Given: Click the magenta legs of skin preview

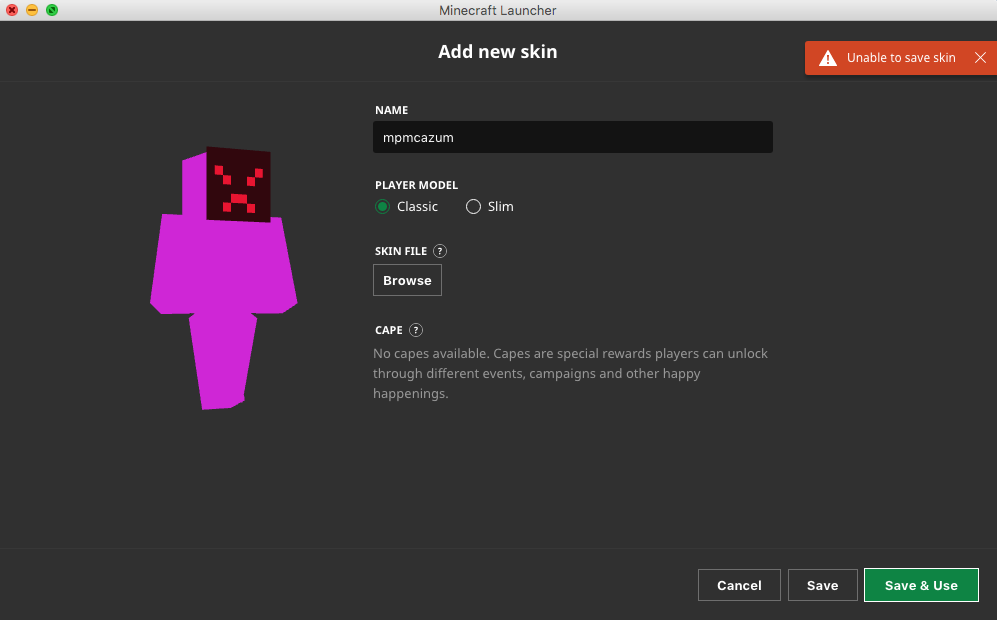Looking at the screenshot, I should click(x=222, y=360).
